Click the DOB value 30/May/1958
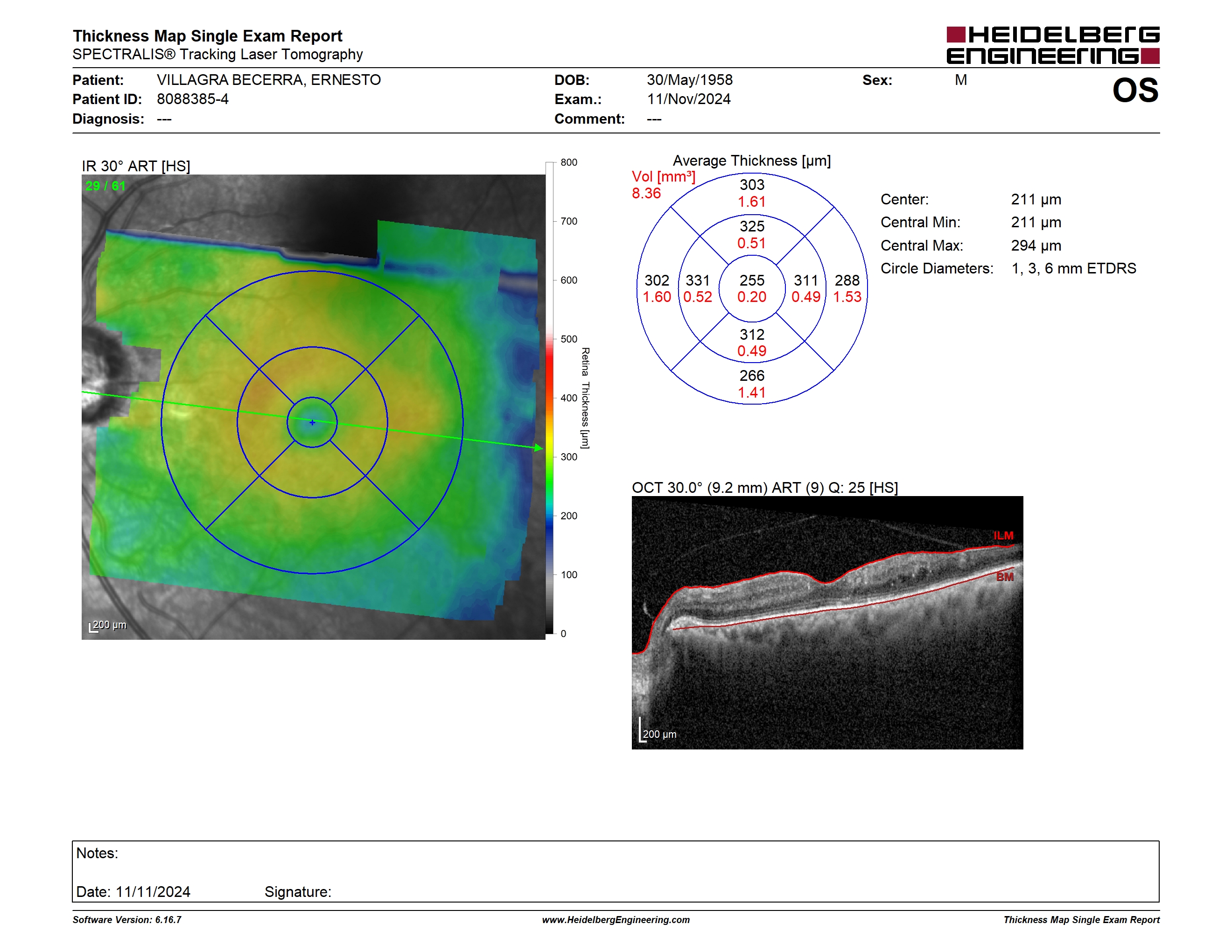This screenshot has width=1232, height=952. click(689, 80)
